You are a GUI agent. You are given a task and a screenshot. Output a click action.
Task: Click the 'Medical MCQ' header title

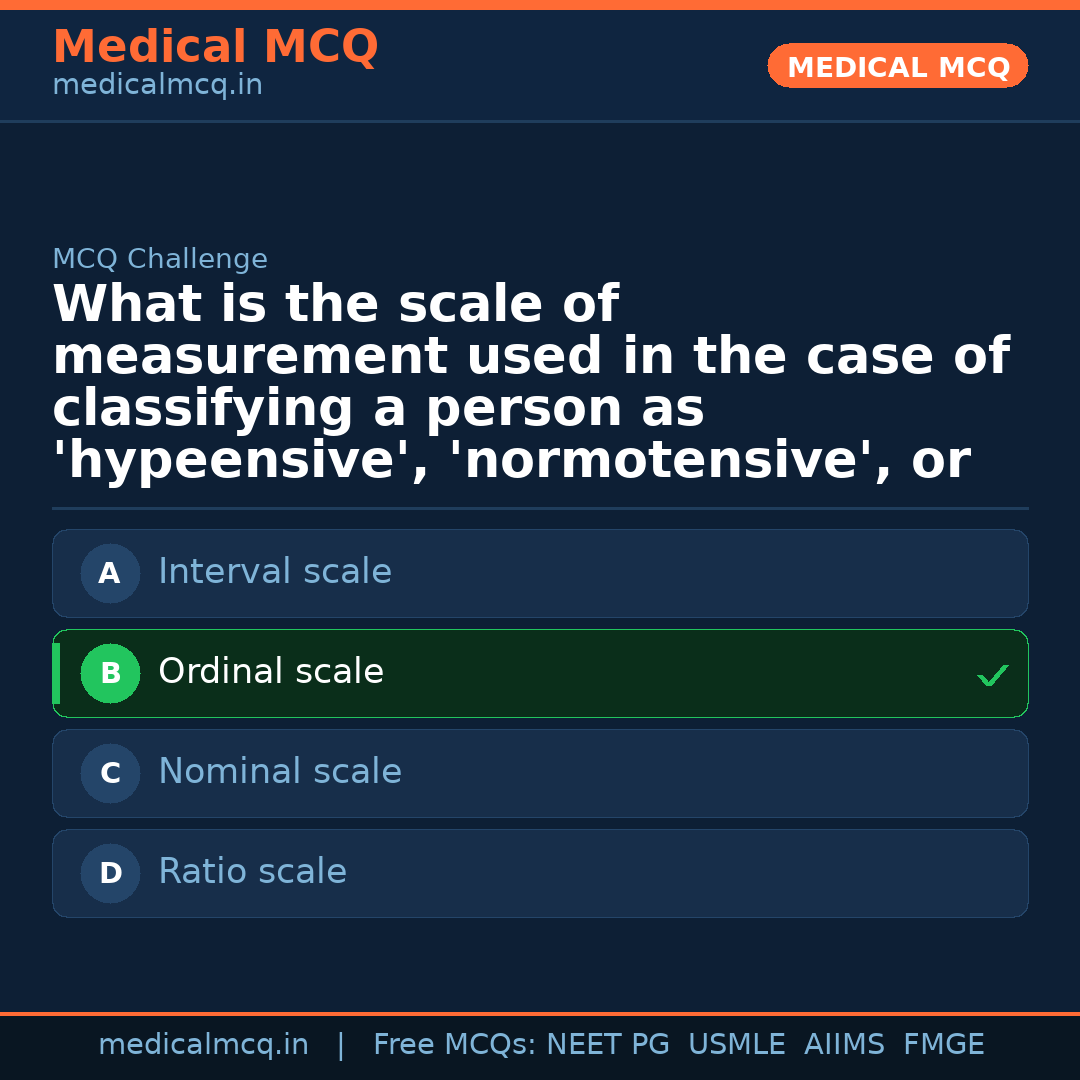(215, 47)
